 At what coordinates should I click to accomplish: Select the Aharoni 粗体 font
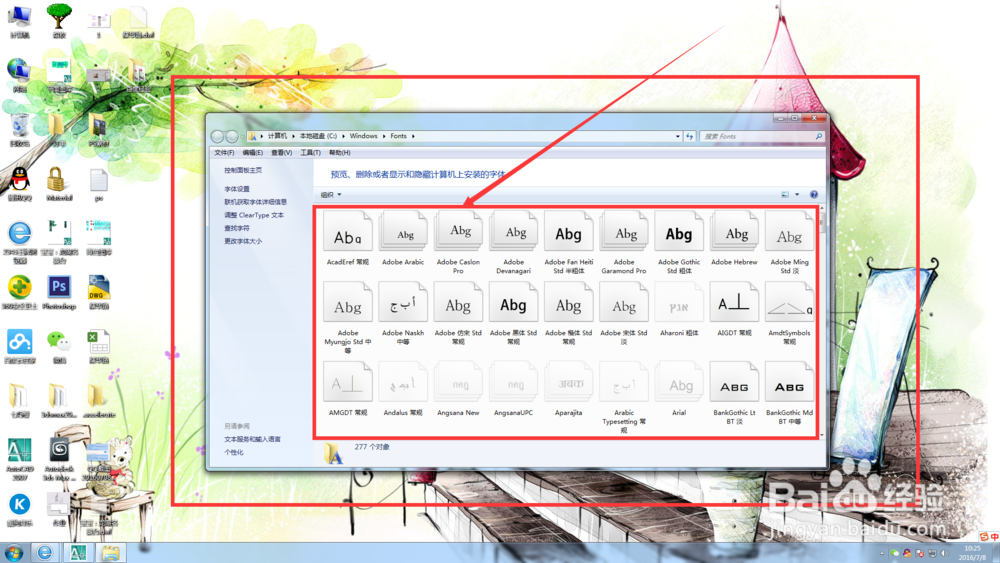pos(679,310)
